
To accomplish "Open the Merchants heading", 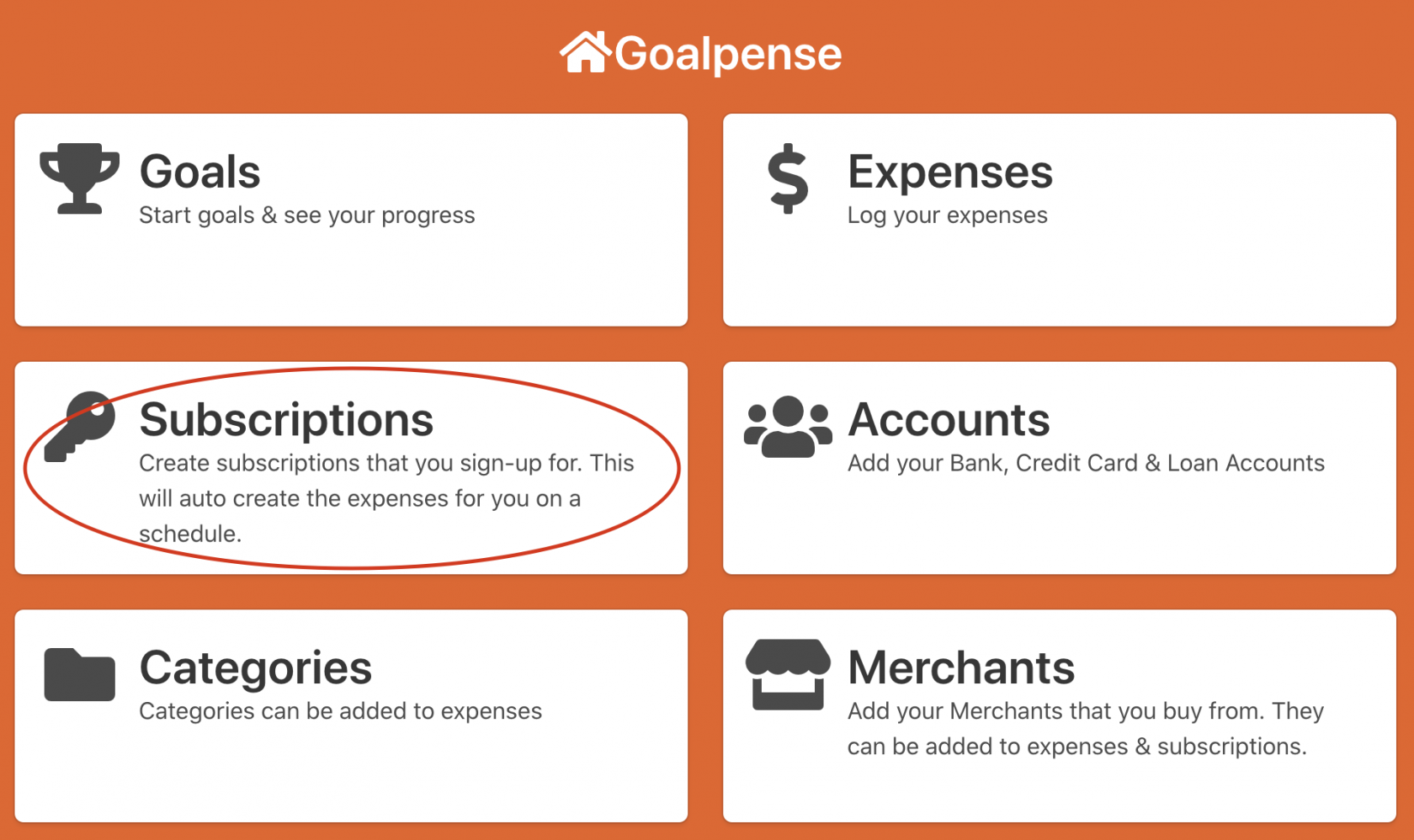I will click(x=961, y=668).
